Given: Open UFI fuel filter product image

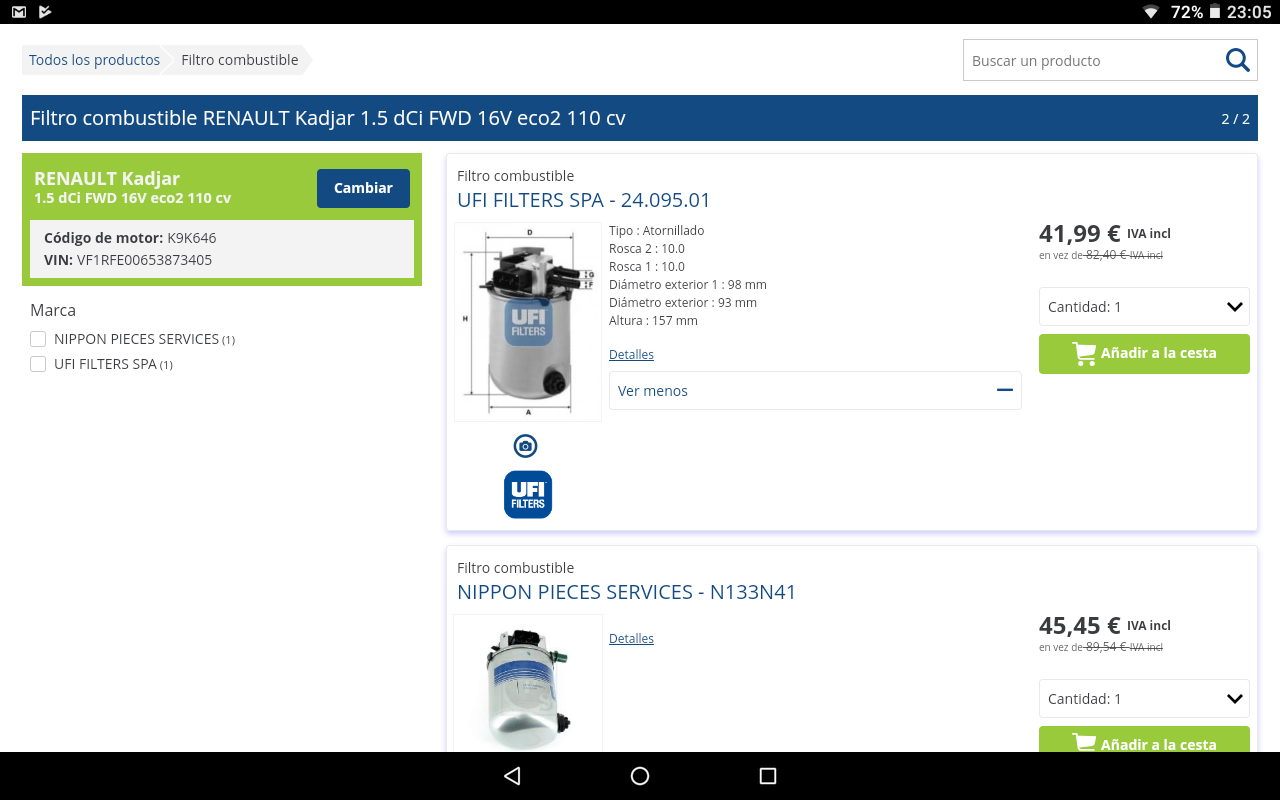Looking at the screenshot, I should (x=528, y=322).
